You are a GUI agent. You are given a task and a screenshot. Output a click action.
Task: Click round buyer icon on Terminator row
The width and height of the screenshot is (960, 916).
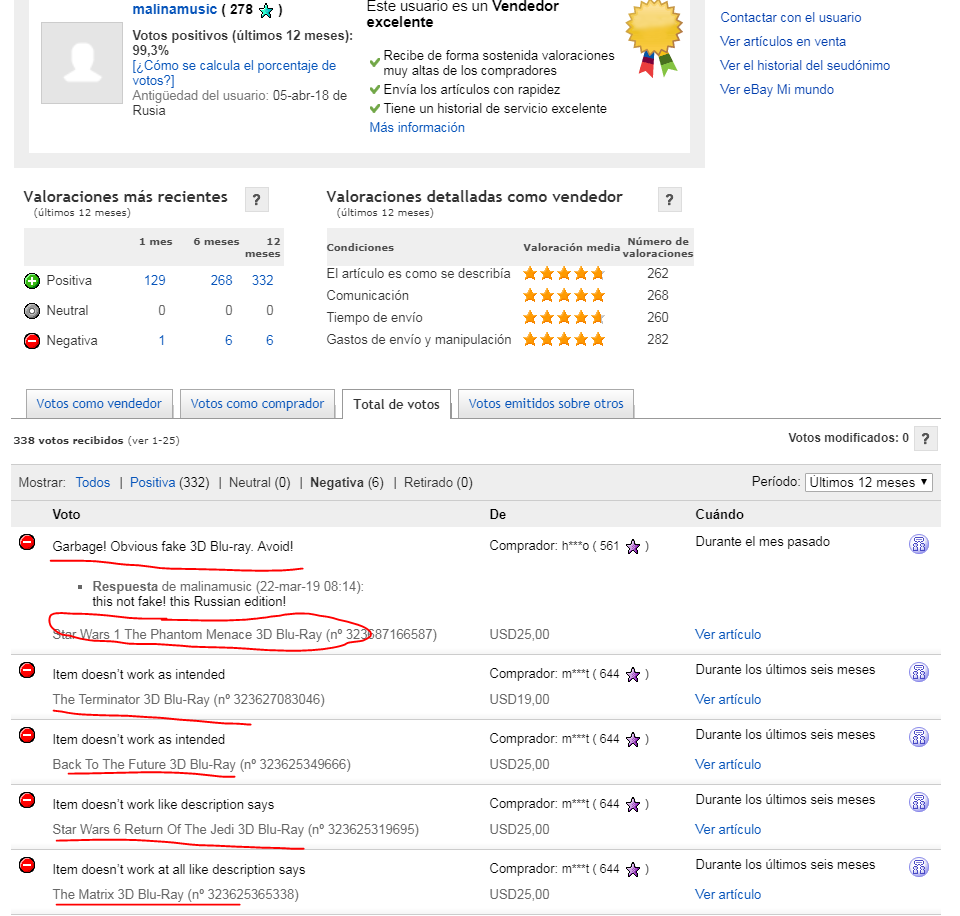tap(919, 672)
